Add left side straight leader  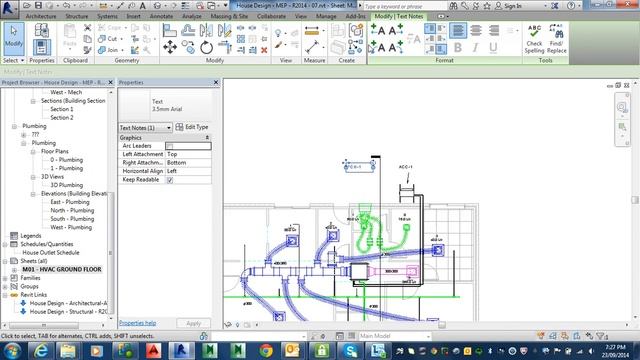click(378, 30)
